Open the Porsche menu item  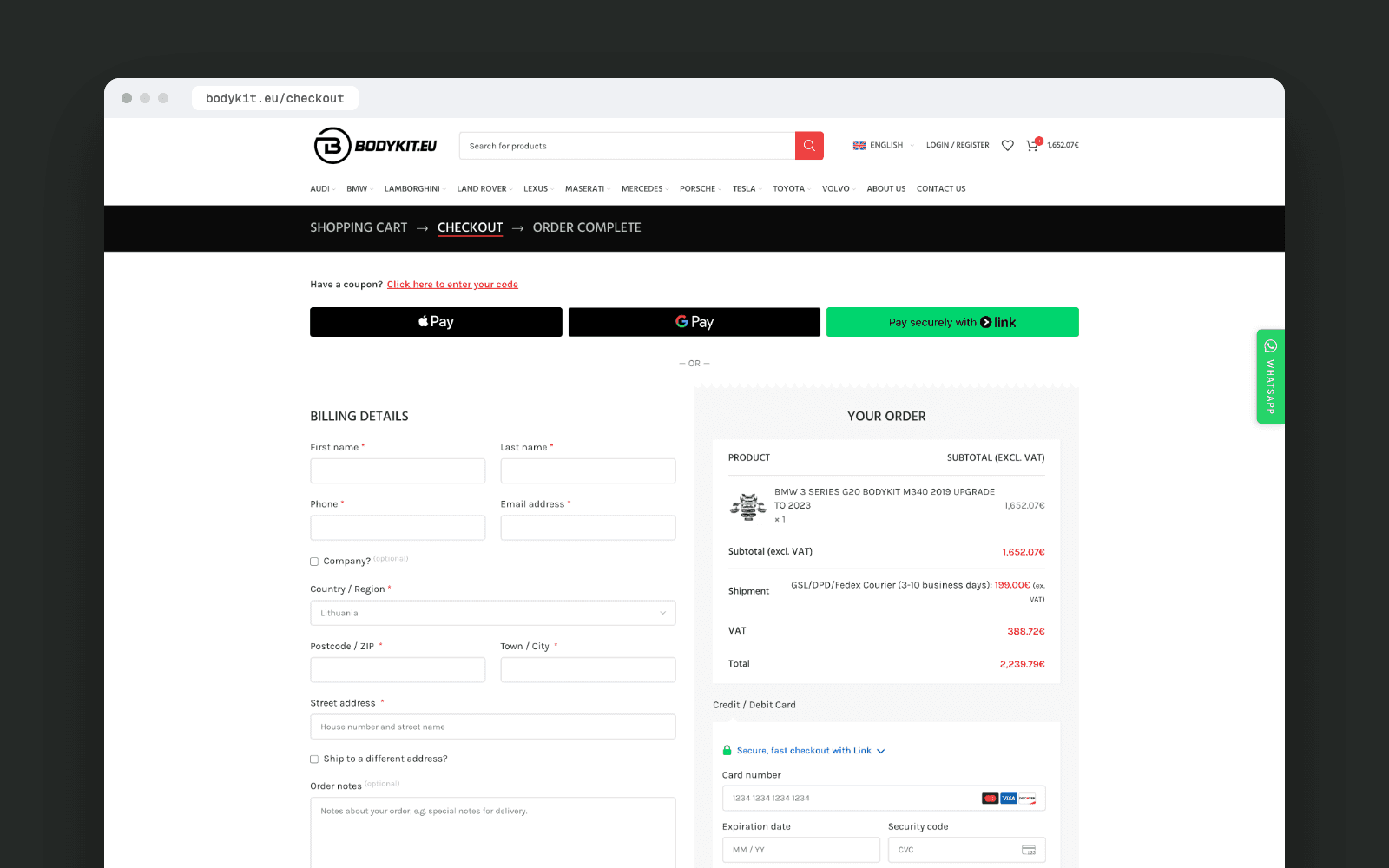(700, 188)
